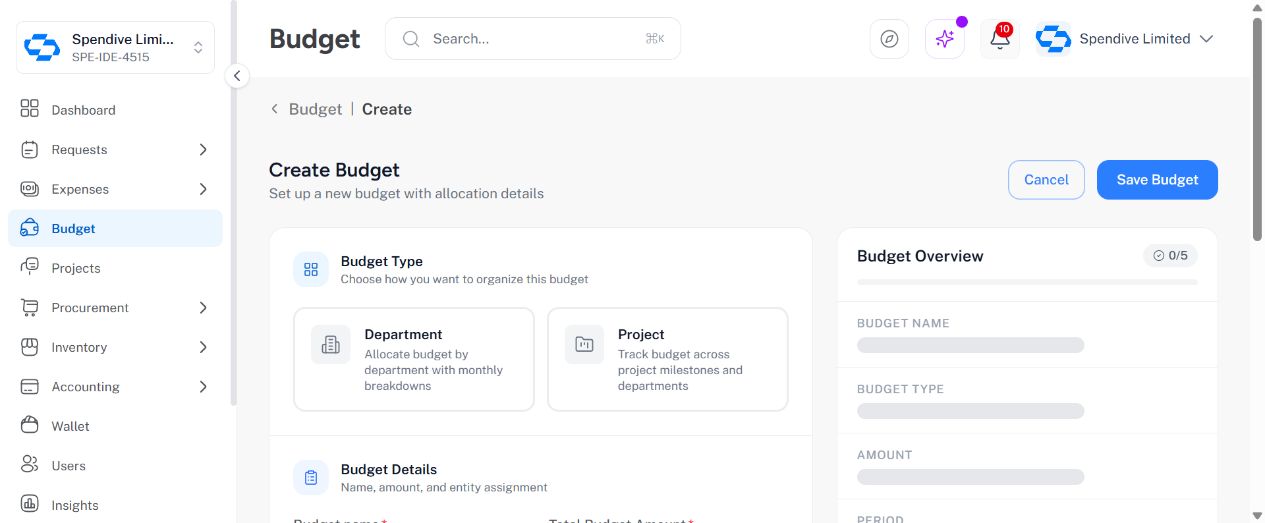Image resolution: width=1265 pixels, height=523 pixels.
Task: Collapse the sidebar with arrow button
Action: tap(237, 76)
